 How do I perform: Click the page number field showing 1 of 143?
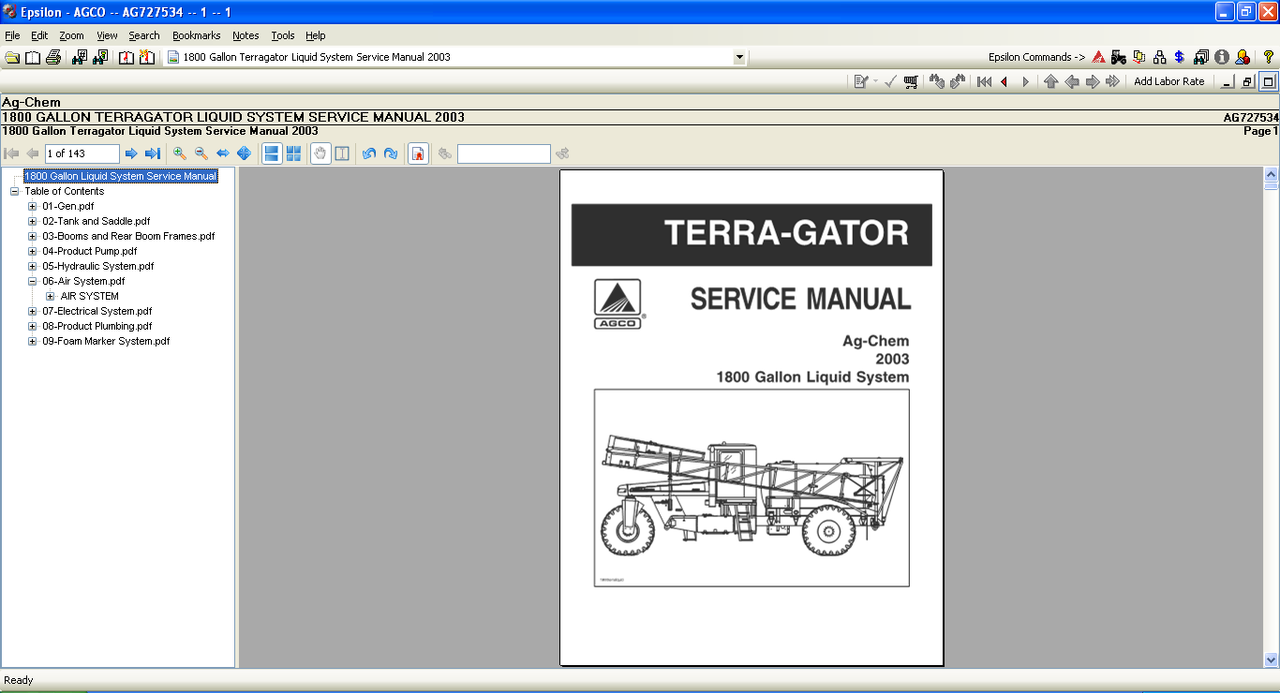[x=82, y=153]
